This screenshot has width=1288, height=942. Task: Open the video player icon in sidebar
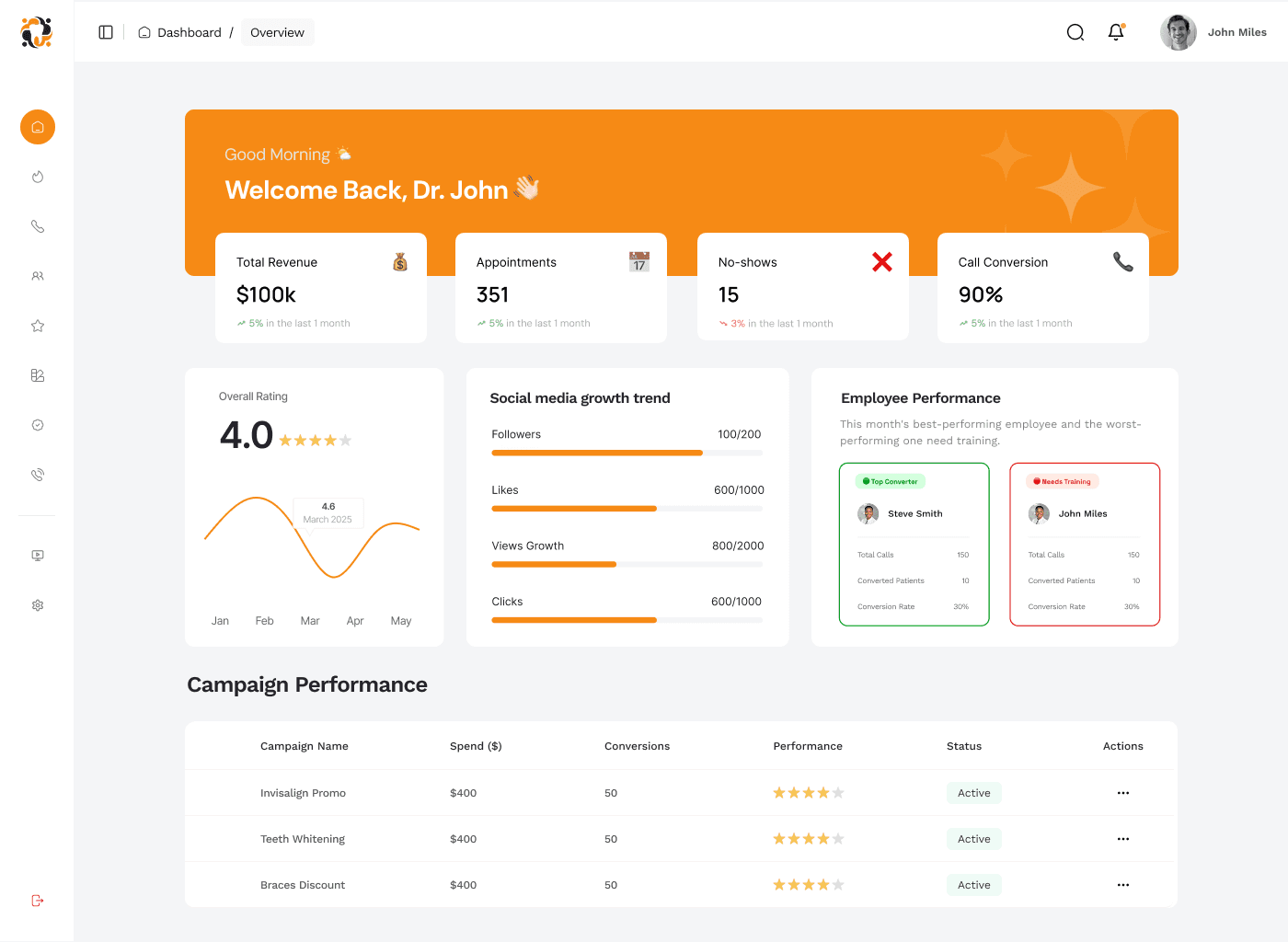point(38,556)
